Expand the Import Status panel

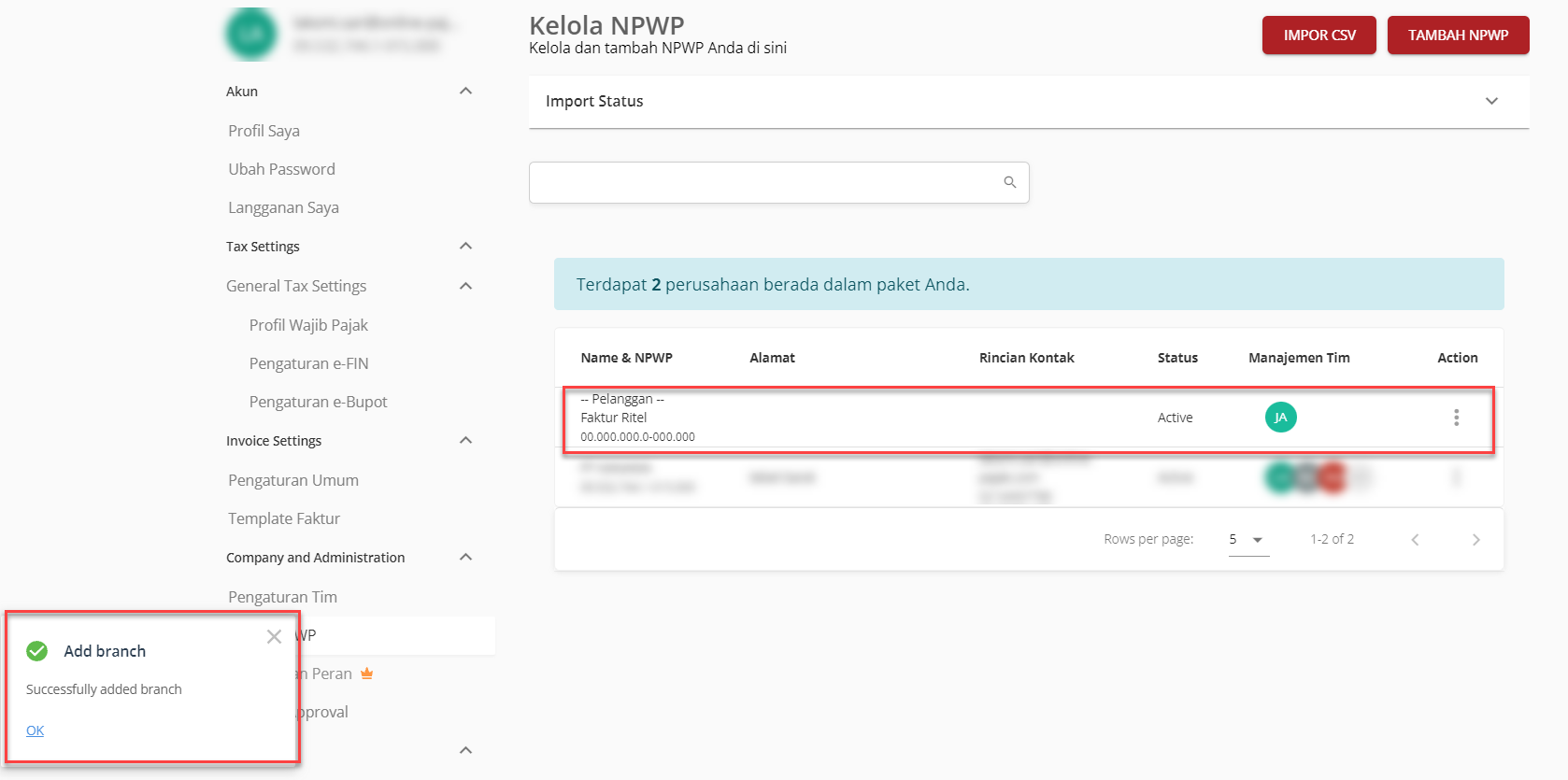click(x=1491, y=101)
